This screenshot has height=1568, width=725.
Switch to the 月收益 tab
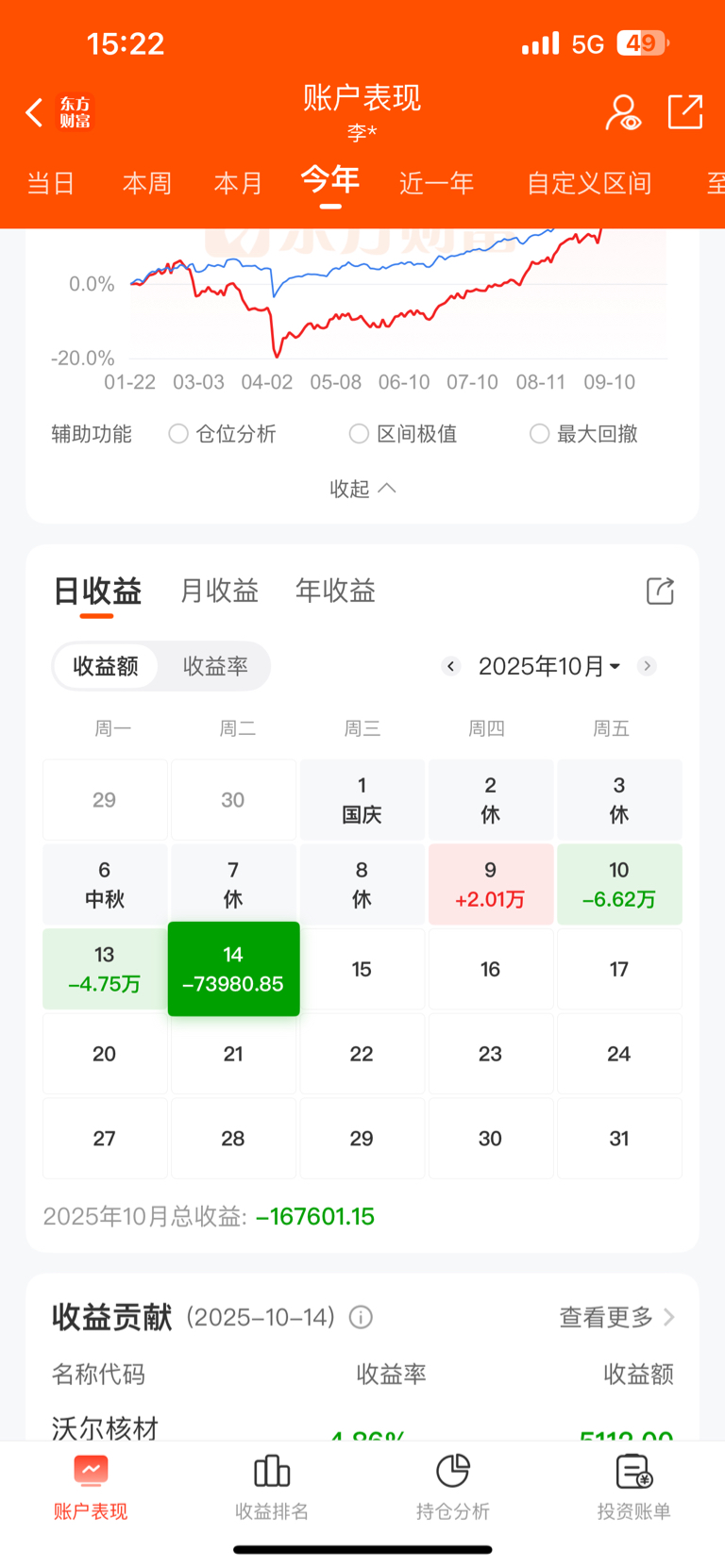coord(219,592)
